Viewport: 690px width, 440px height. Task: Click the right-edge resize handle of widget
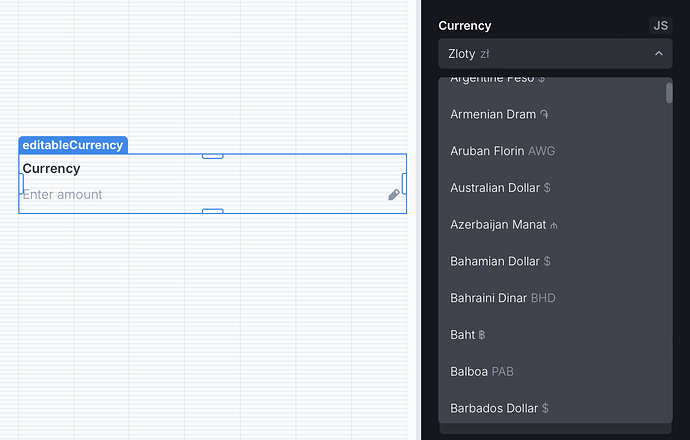[404, 183]
